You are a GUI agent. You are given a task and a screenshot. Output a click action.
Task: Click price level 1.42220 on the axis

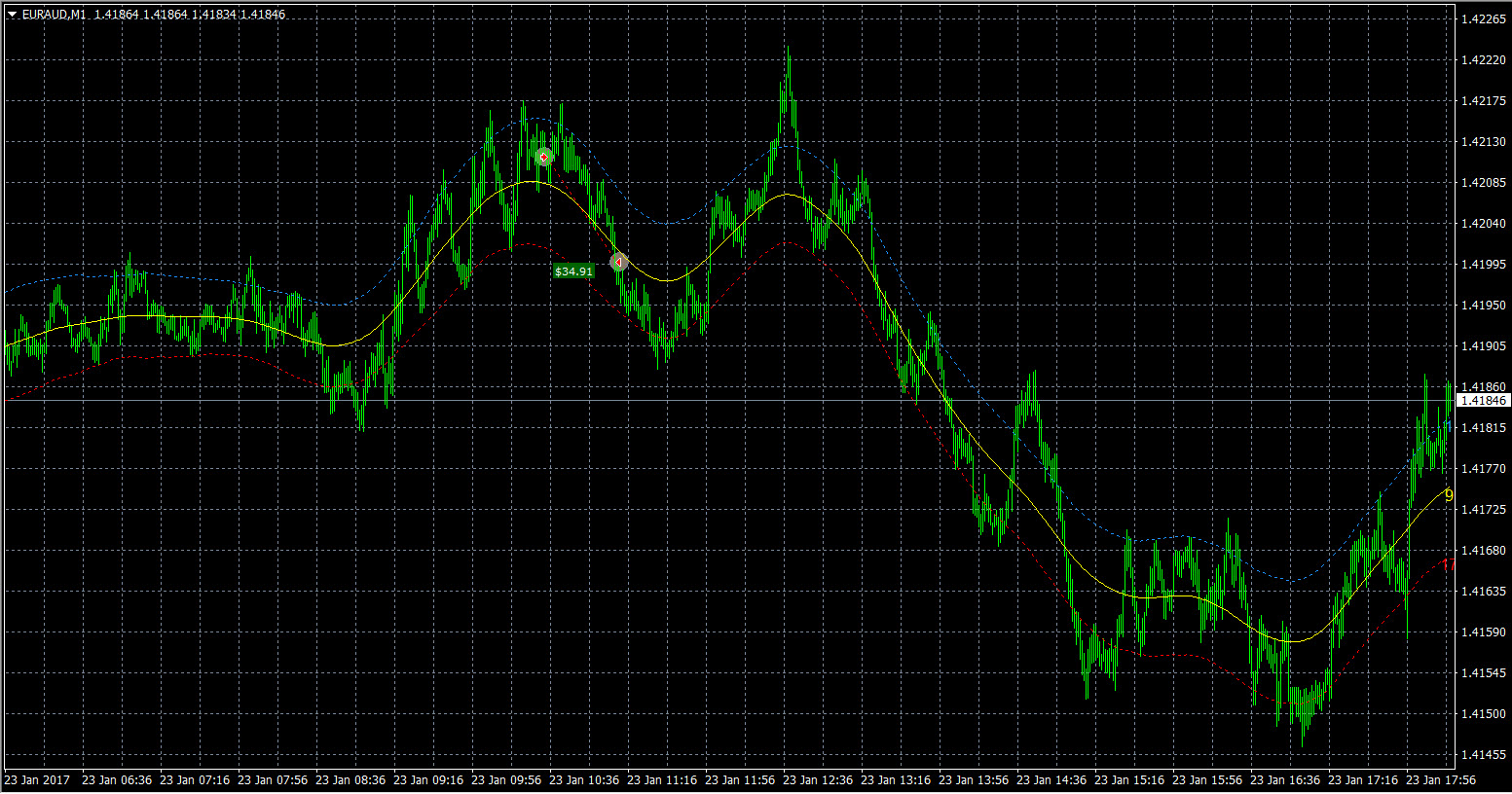click(x=1485, y=60)
